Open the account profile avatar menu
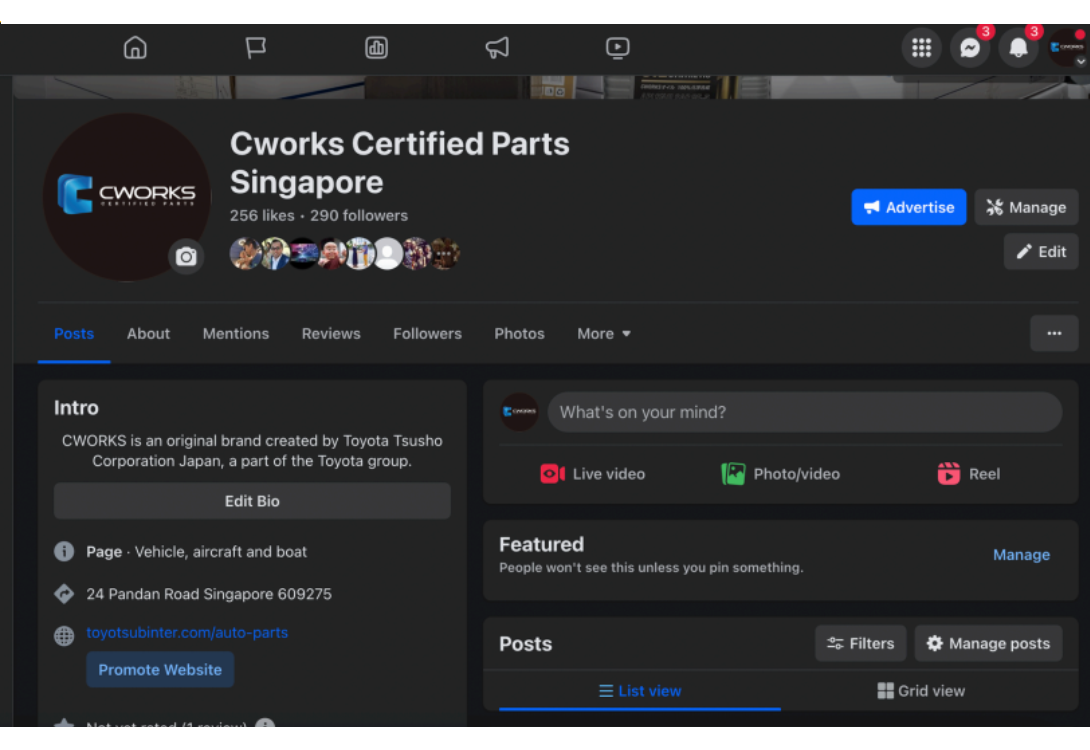This screenshot has width=1090, height=750. [x=1067, y=48]
